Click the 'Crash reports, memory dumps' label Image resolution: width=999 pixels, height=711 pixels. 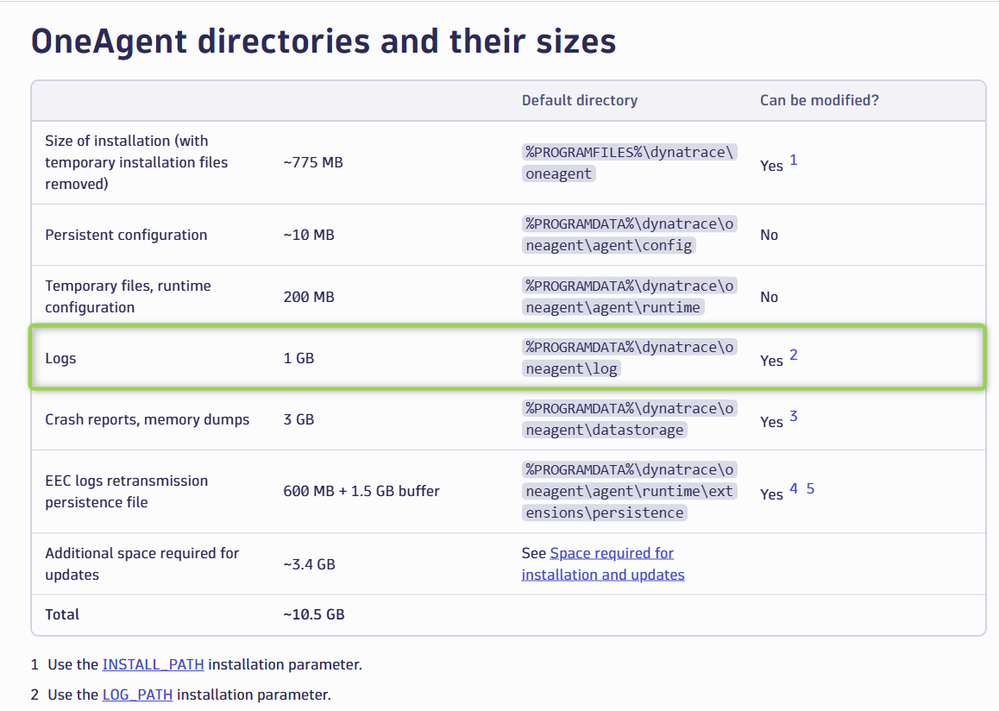(x=147, y=419)
